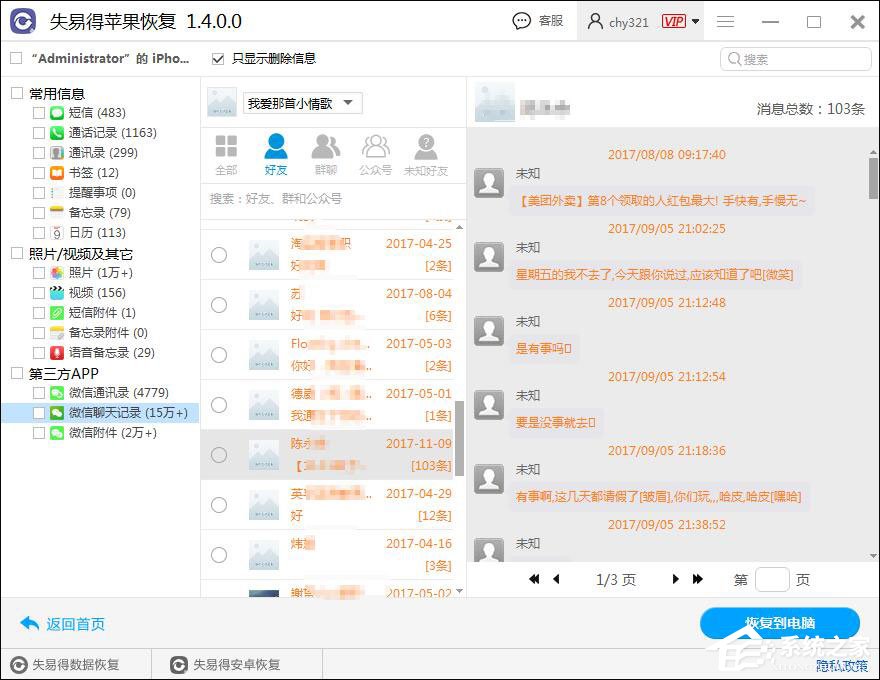Uncheck 只显示删除信息 option
The width and height of the screenshot is (880, 680).
pyautogui.click(x=217, y=57)
